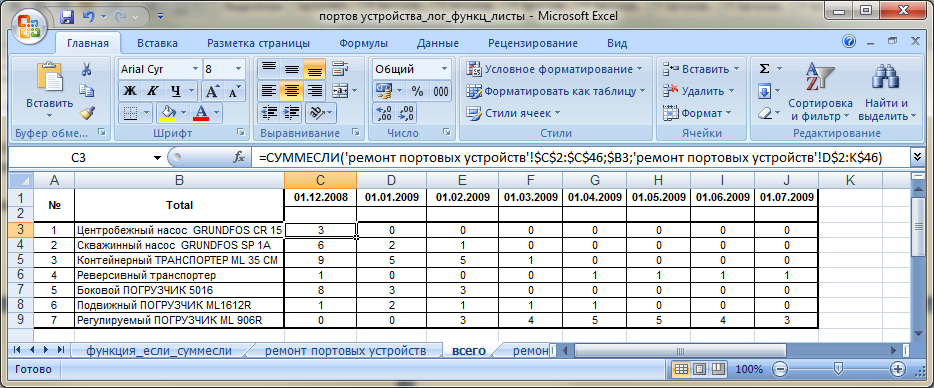Click the large Paste clipboard icon
934x388 pixels.
click(x=50, y=77)
